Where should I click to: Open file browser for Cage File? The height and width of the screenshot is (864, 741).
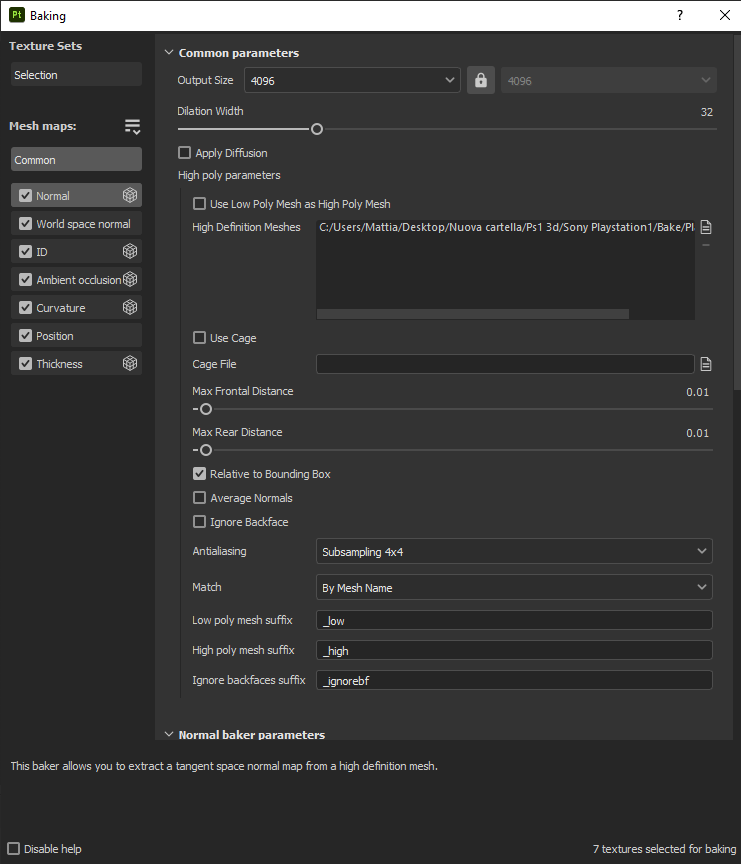706,364
